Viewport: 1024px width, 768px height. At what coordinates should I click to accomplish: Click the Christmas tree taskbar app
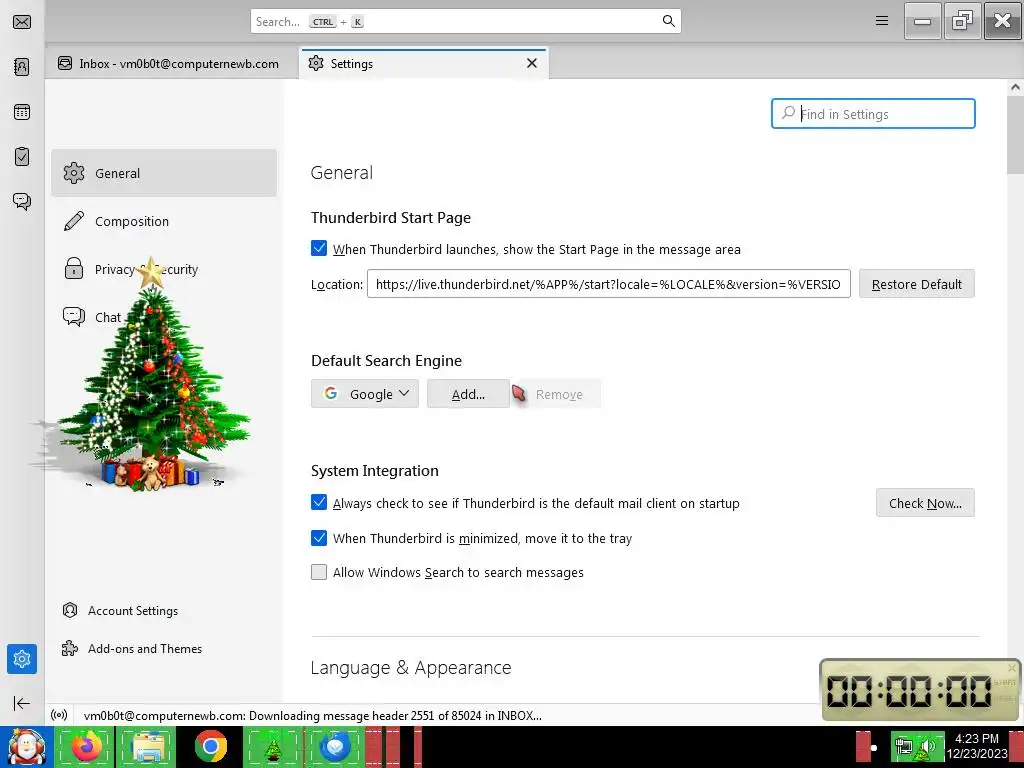(273, 746)
